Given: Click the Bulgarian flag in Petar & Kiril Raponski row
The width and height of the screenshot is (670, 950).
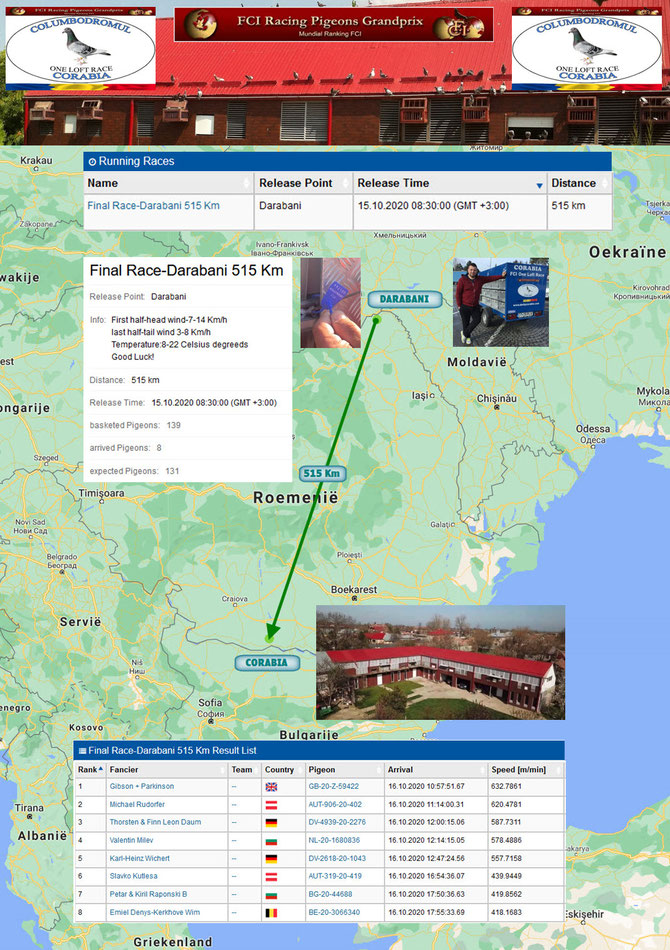Looking at the screenshot, I should (271, 895).
